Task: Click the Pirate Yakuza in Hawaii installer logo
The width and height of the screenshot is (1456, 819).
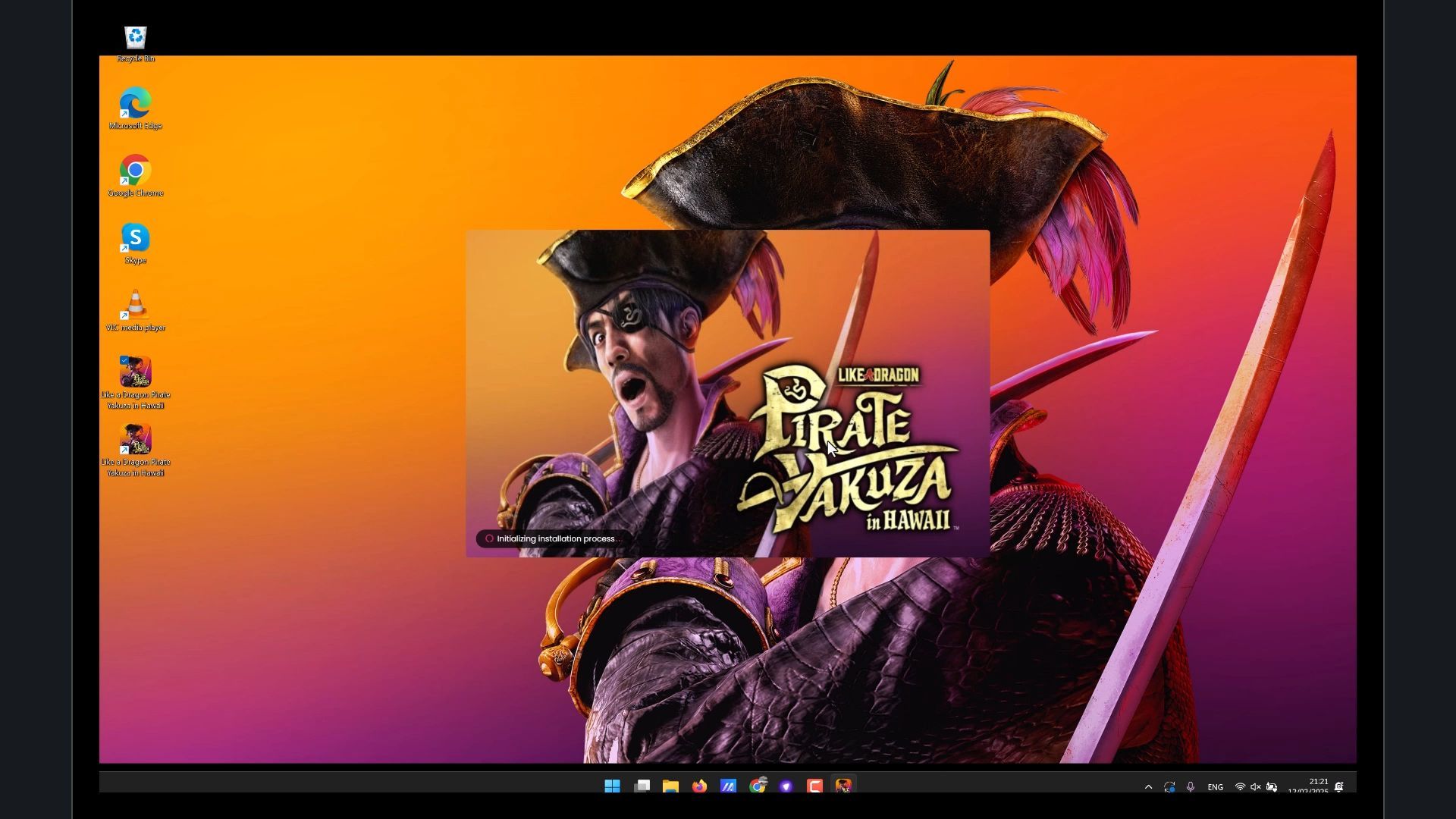Action: coord(848,449)
